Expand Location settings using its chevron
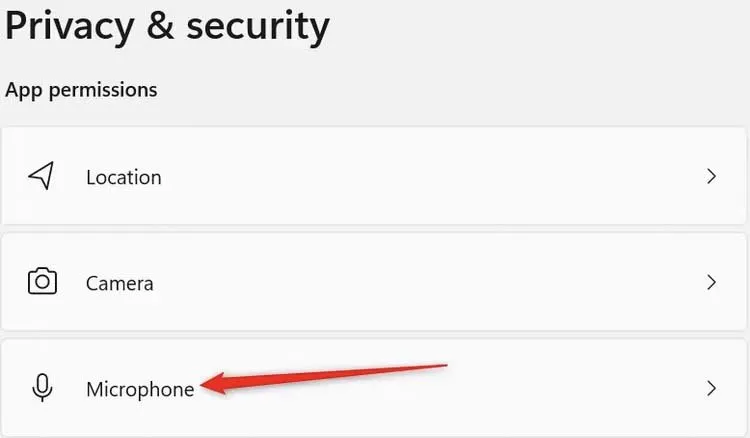 pyautogui.click(x=711, y=177)
